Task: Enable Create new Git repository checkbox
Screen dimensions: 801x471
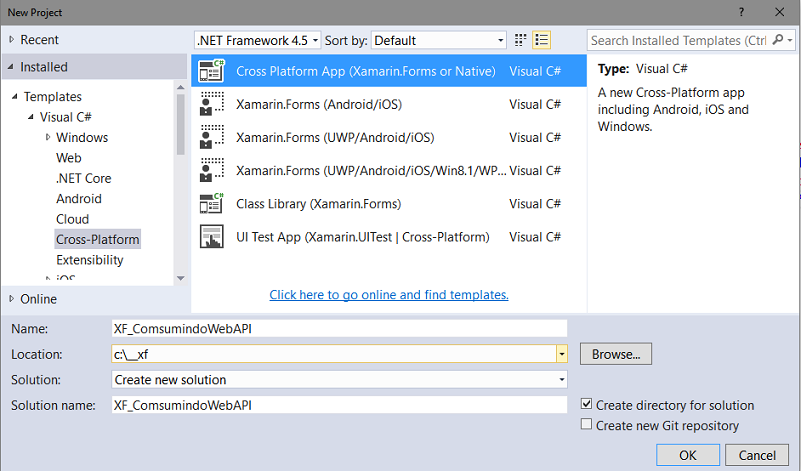Action: pyautogui.click(x=586, y=425)
